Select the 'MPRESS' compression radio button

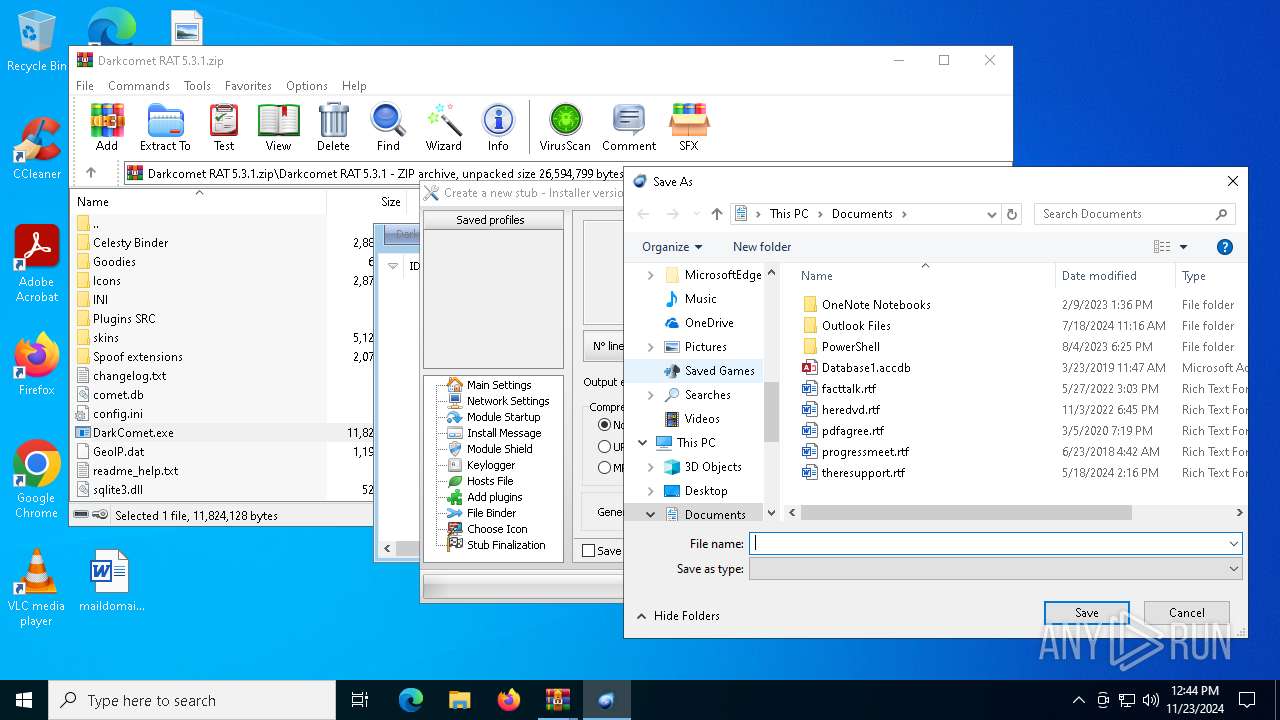pos(604,467)
